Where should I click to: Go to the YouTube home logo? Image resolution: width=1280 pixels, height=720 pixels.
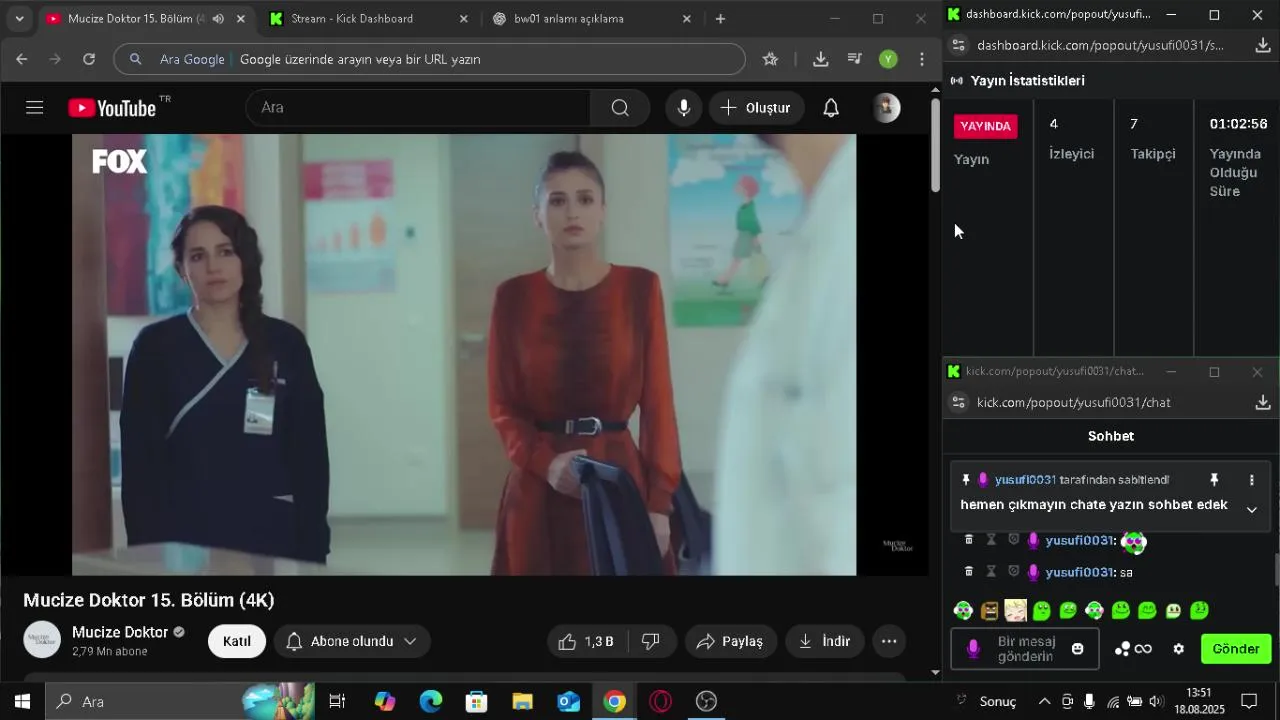point(112,108)
